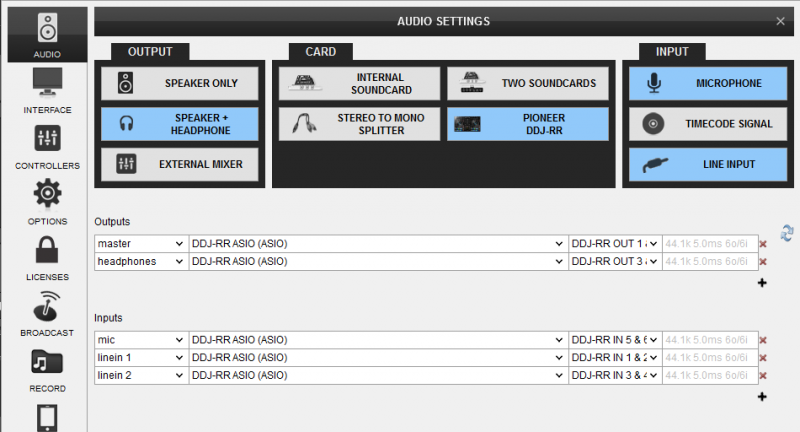Enable the Timecode Signal input
Screen dimensions: 800x432
pos(692,124)
